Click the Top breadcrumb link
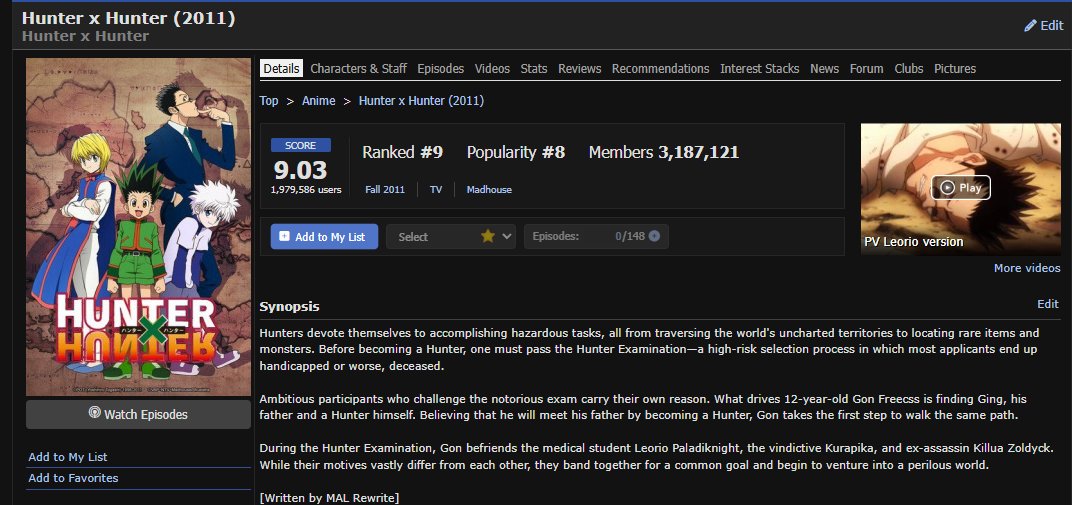The width and height of the screenshot is (1072, 505). pos(269,100)
